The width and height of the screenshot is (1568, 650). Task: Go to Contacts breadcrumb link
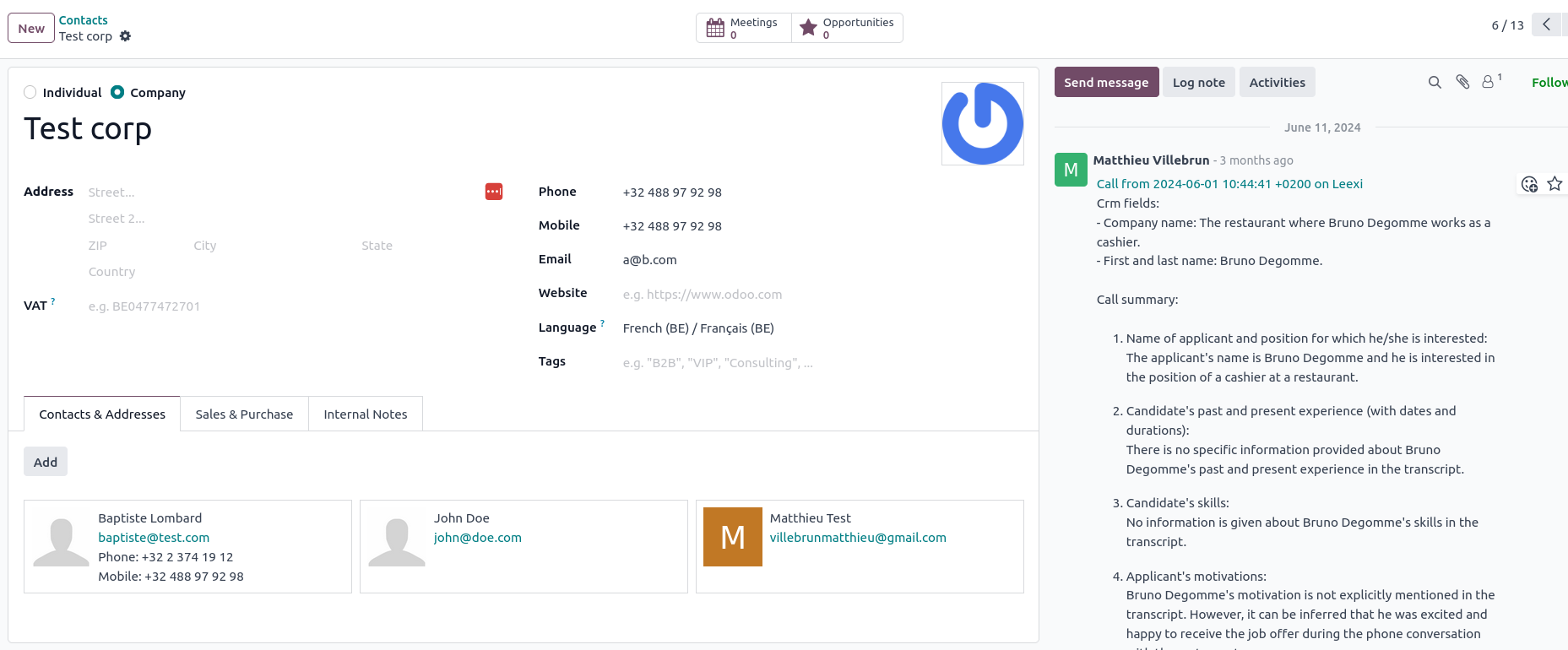[x=83, y=20]
